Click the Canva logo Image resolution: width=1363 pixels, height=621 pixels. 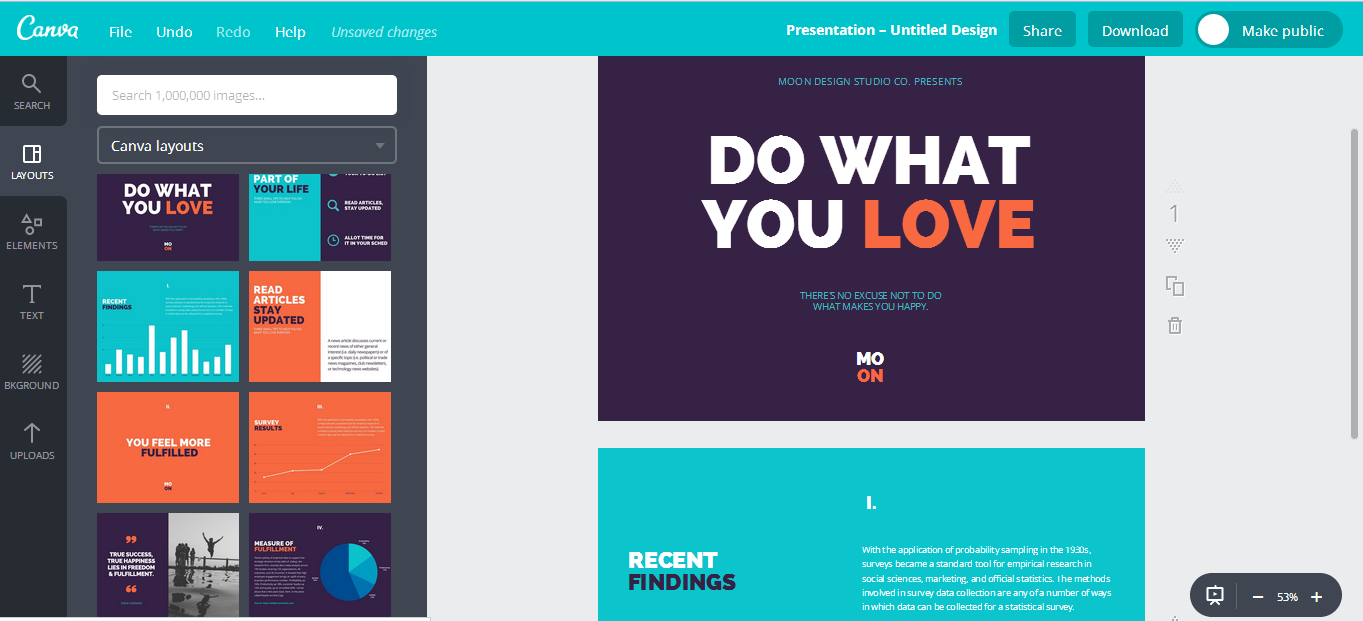point(47,29)
